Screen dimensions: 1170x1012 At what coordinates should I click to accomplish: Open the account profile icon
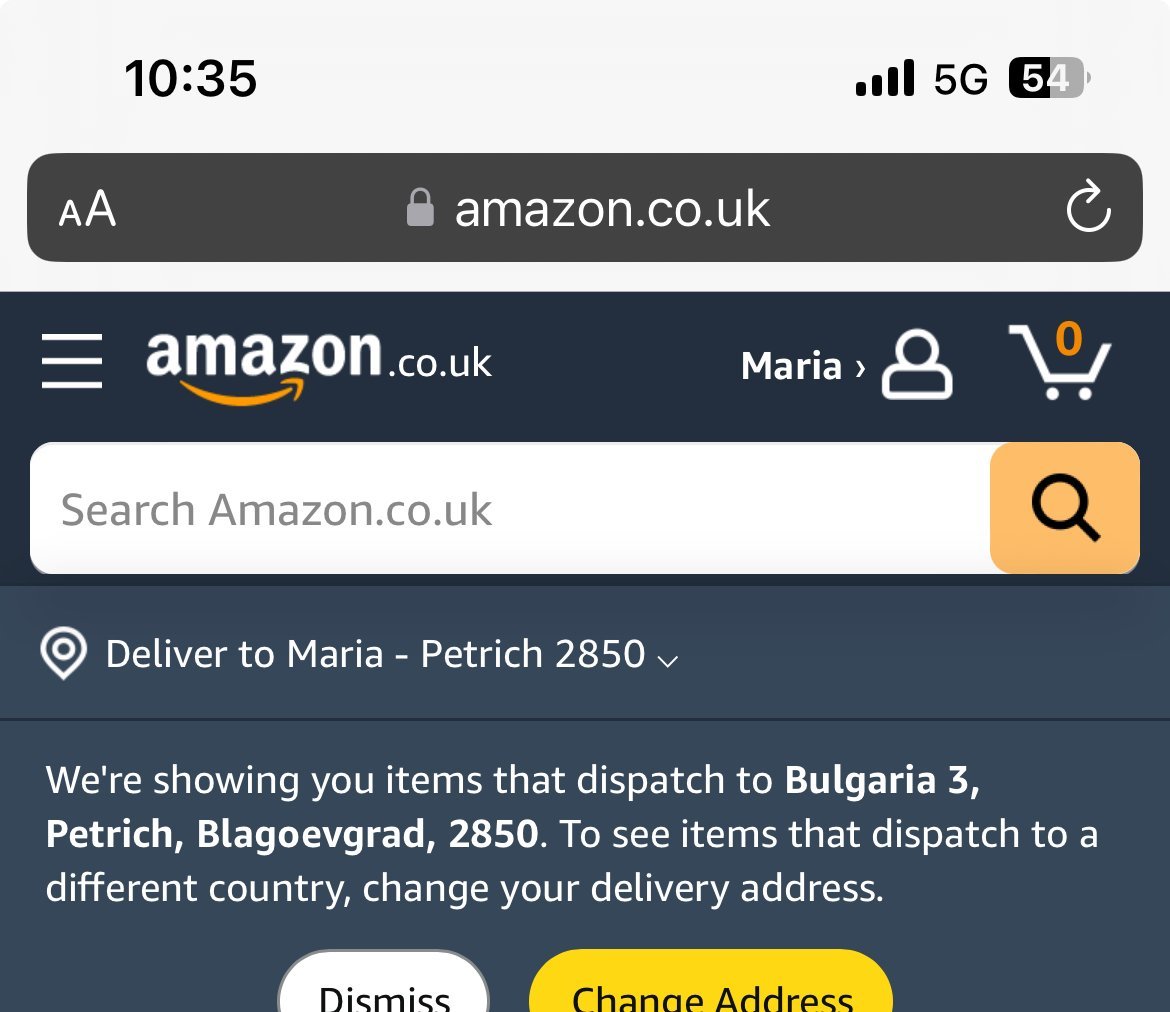pos(917,364)
